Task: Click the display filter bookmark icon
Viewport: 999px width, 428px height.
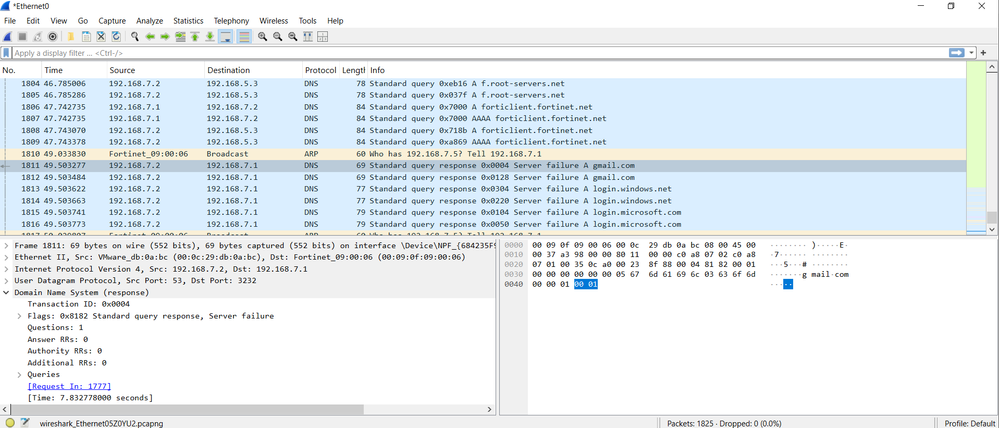Action: [x=7, y=53]
